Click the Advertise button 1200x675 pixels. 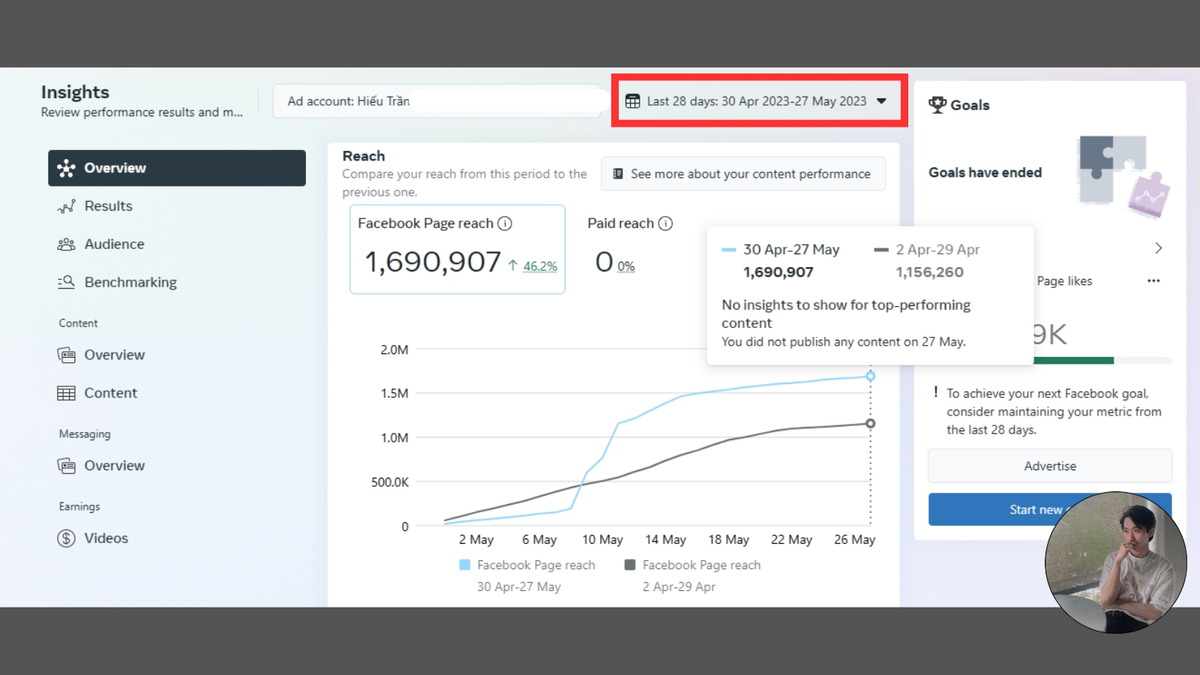click(x=1050, y=466)
